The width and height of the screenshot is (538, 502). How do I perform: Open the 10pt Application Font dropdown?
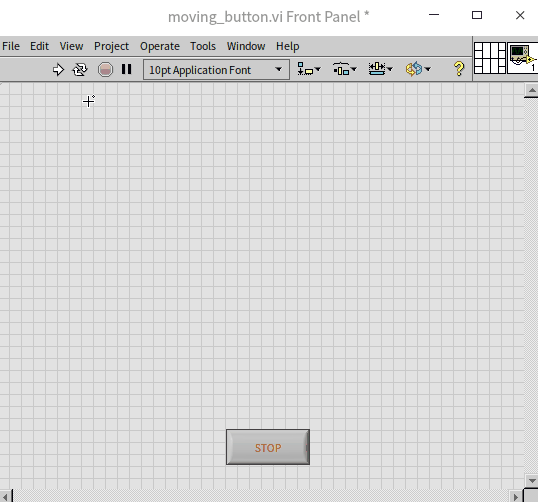(216, 70)
